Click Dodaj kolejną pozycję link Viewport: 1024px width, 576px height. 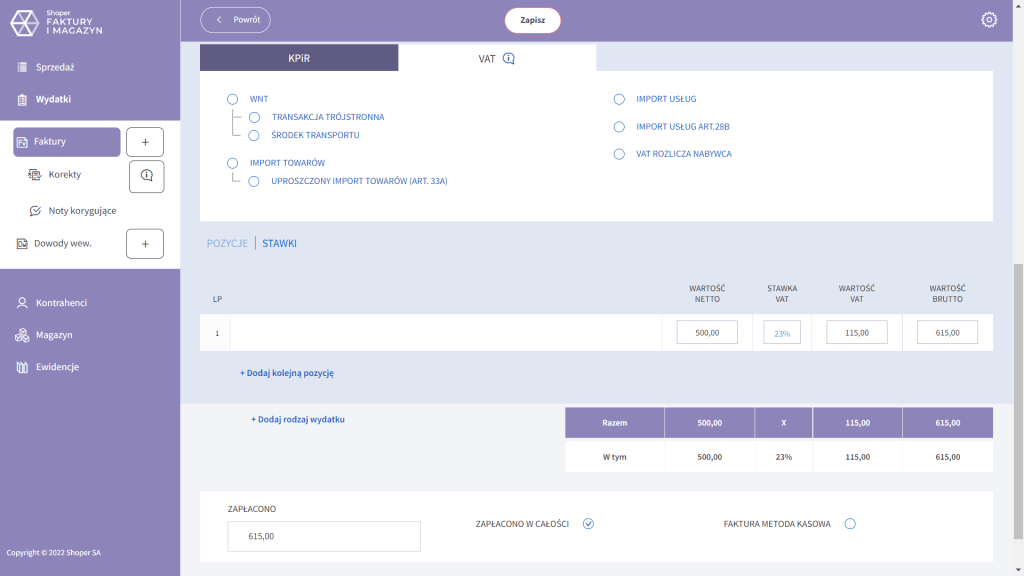click(x=286, y=373)
